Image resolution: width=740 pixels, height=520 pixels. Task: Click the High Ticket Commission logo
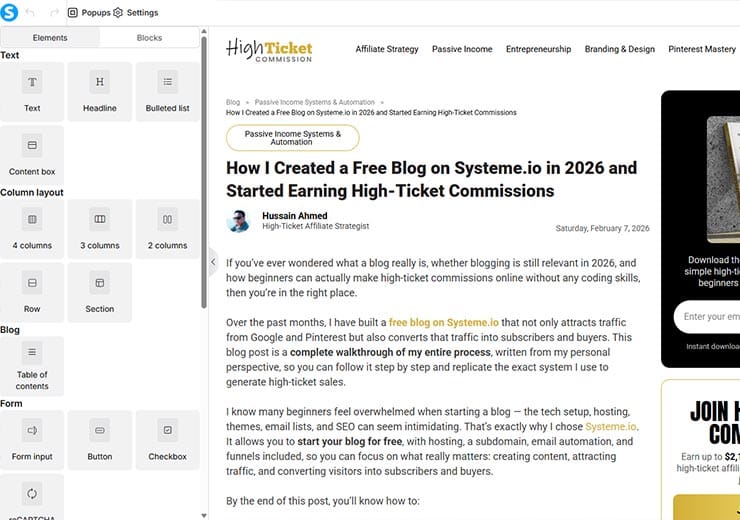coord(269,50)
